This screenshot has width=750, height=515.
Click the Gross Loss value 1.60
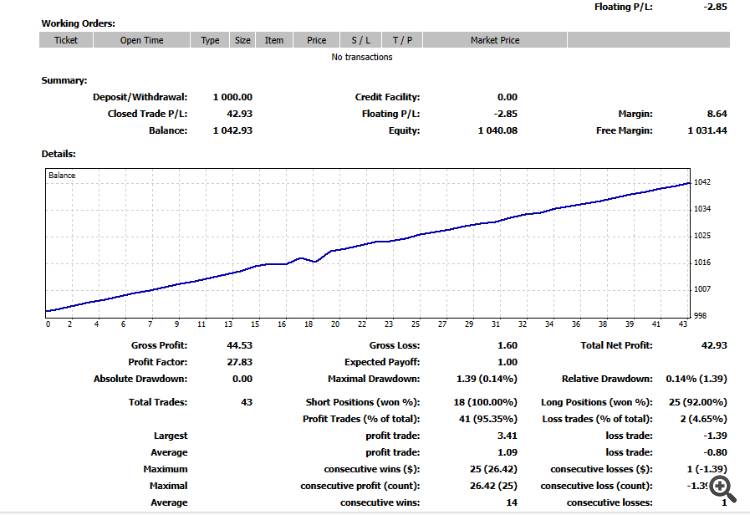coord(507,345)
